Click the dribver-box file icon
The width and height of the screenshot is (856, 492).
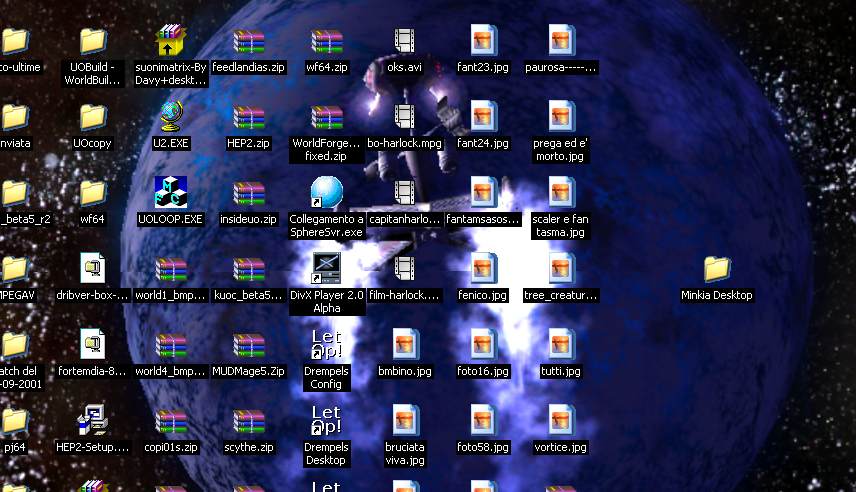coord(93,269)
